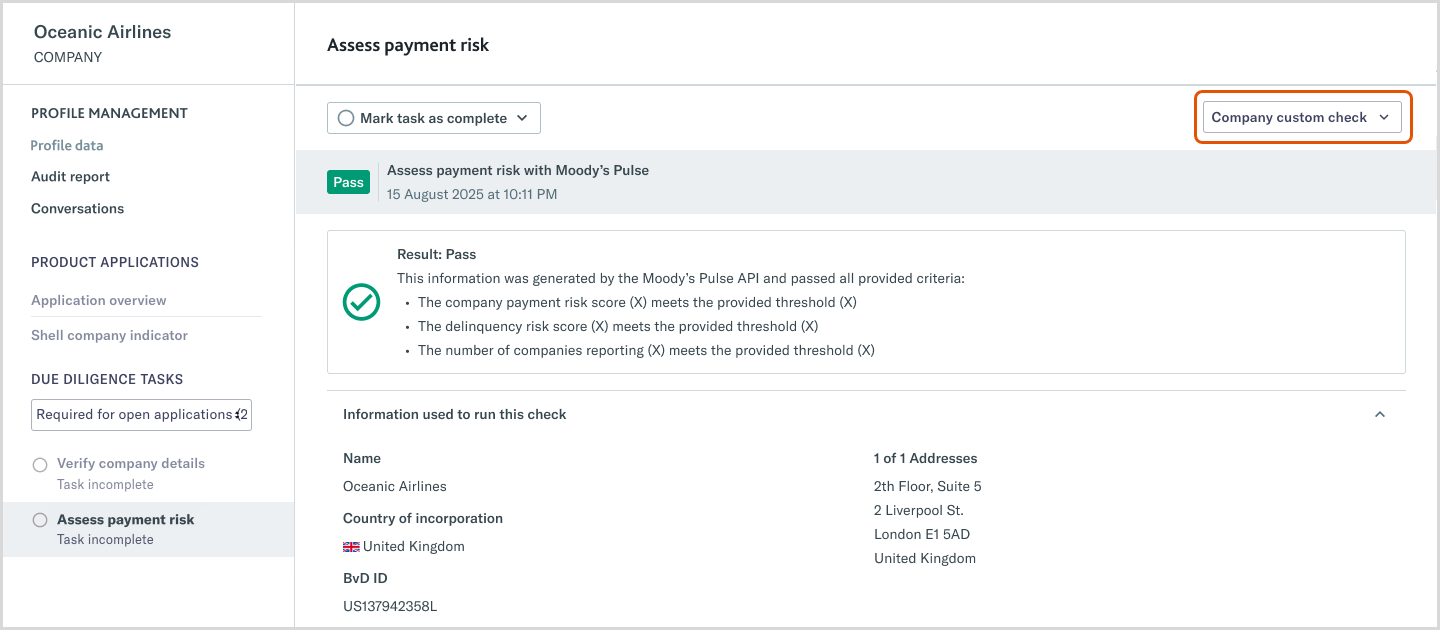Select the "Verify company details" task radio circle
This screenshot has width=1440, height=630.
(x=39, y=464)
